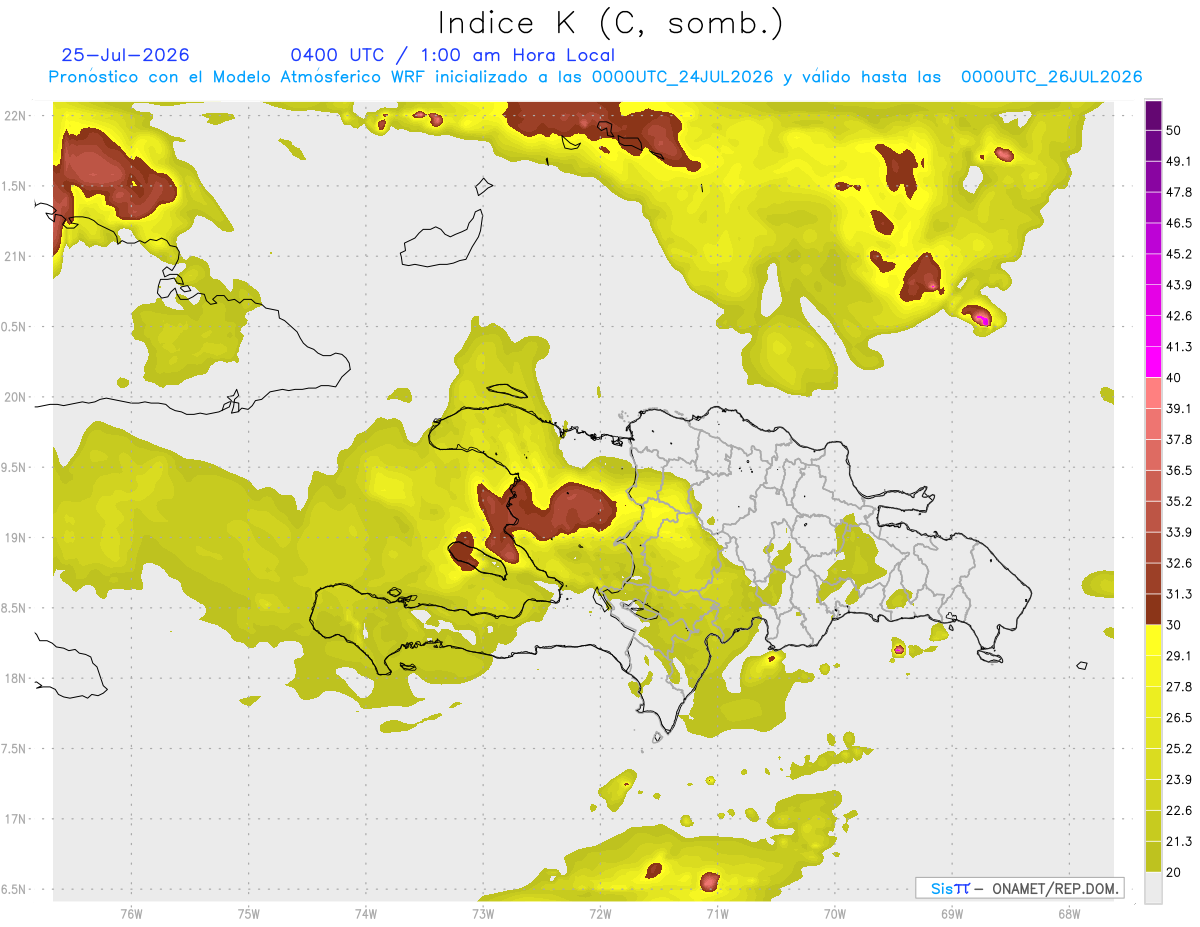Click color scale value "42.6"

(x=1179, y=316)
